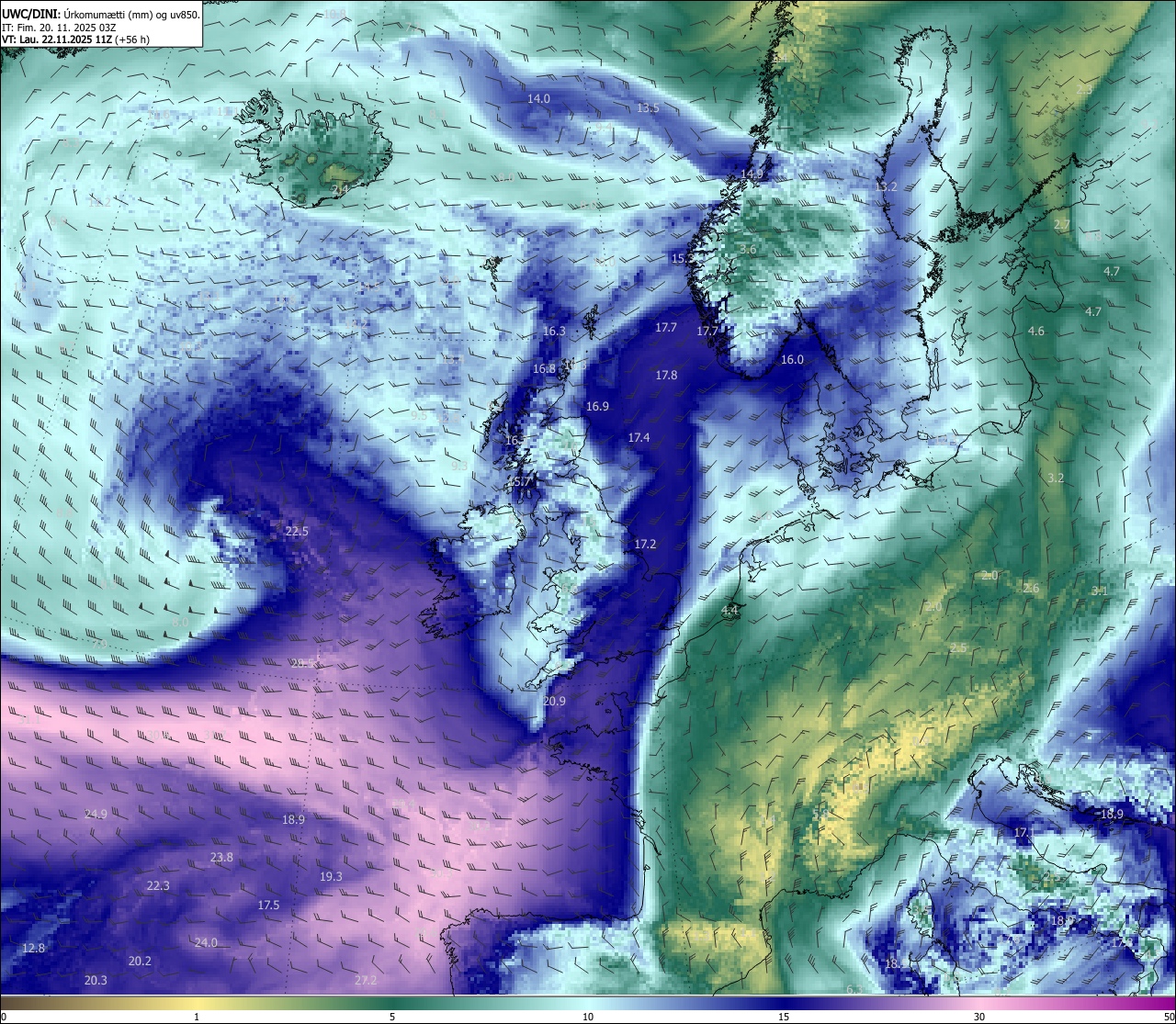This screenshot has height=1024, width=1176.
Task: Select the 24.9 value label
Action: [x=96, y=814]
